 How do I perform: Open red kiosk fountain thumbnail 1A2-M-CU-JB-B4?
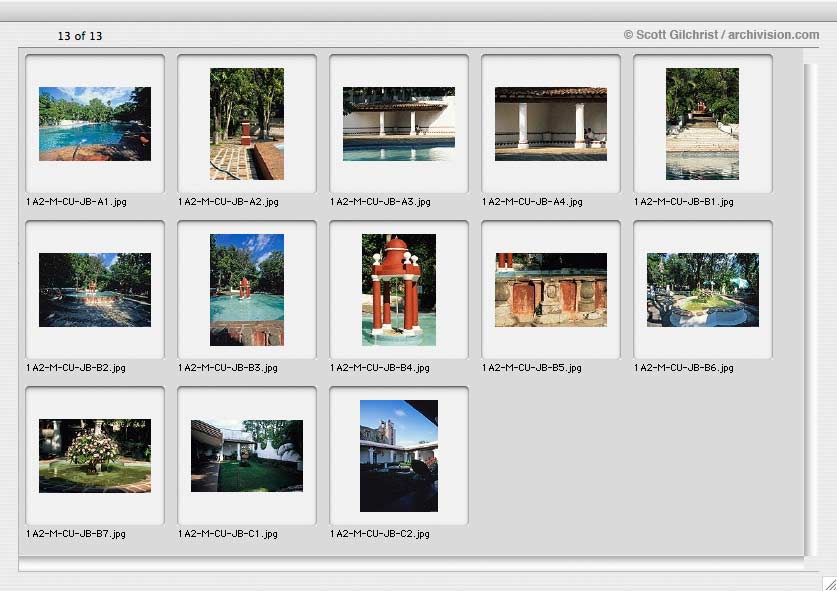399,290
